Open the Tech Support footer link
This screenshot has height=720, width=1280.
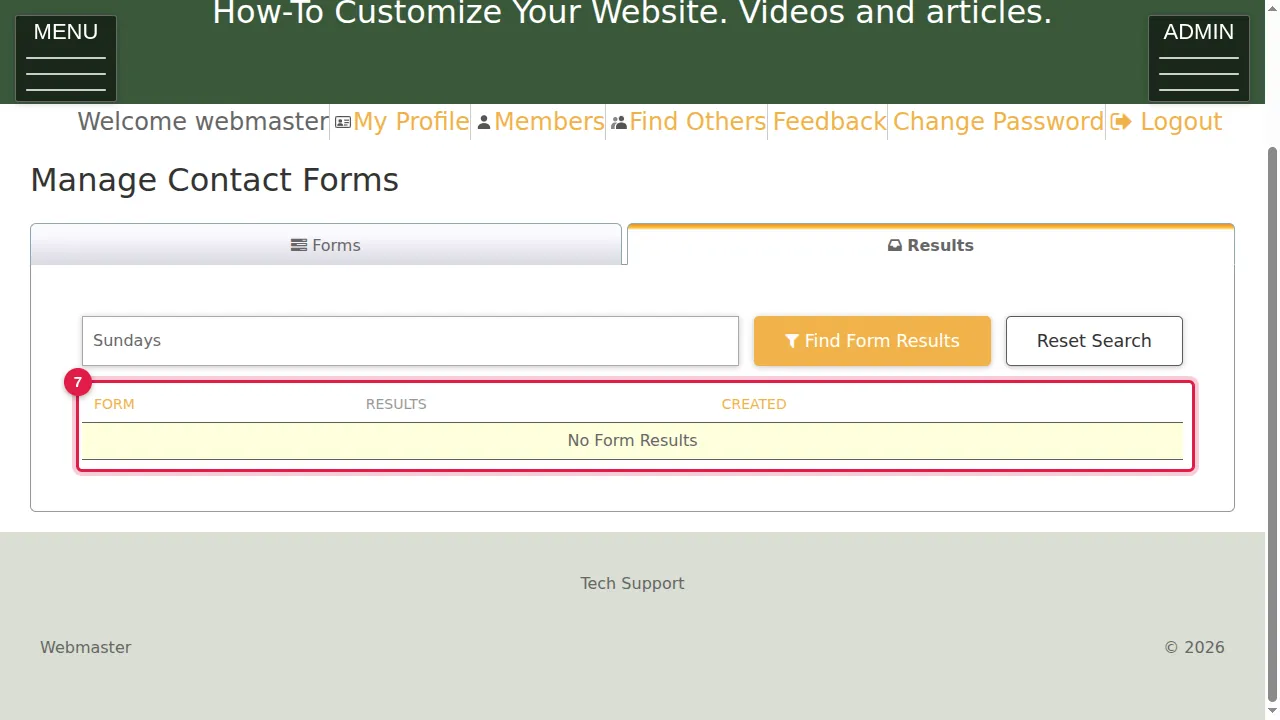632,583
